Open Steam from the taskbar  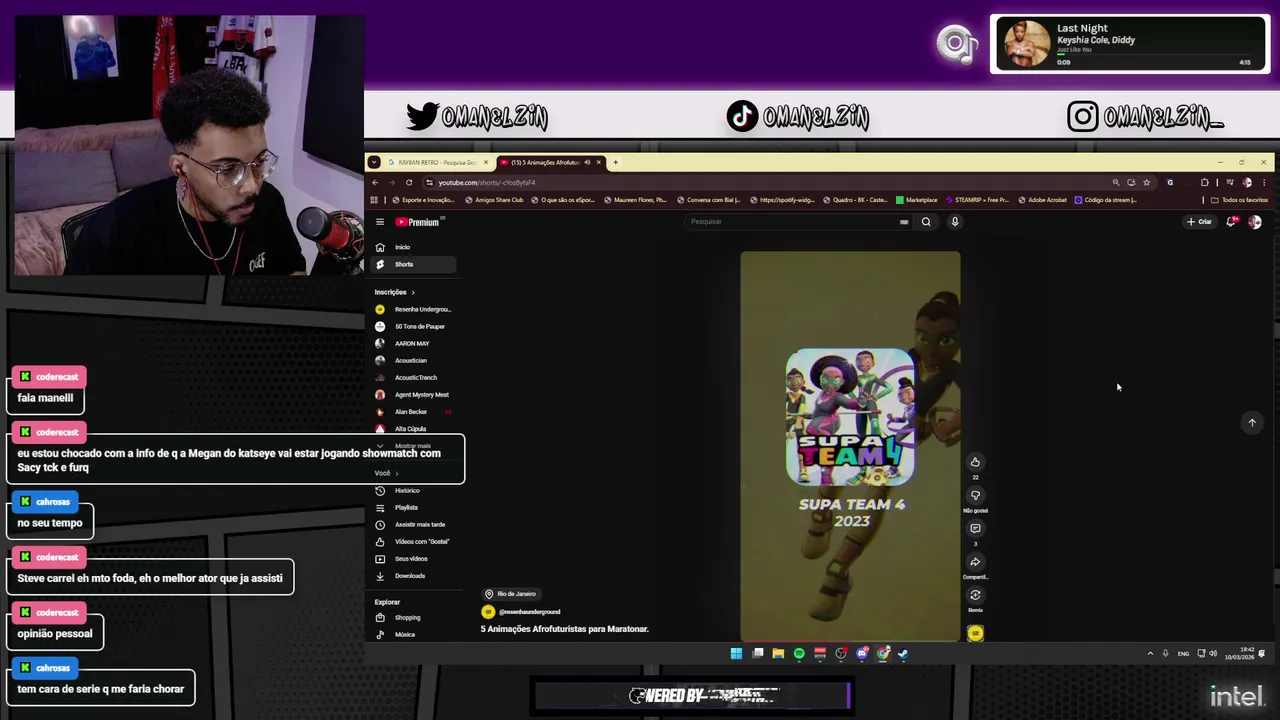[x=904, y=654]
